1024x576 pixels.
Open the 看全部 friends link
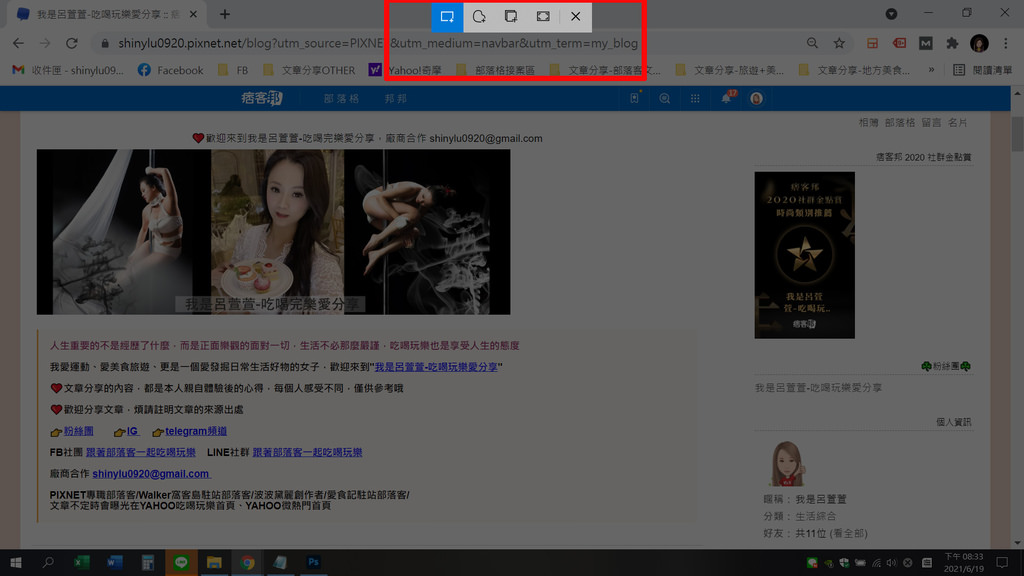848,534
